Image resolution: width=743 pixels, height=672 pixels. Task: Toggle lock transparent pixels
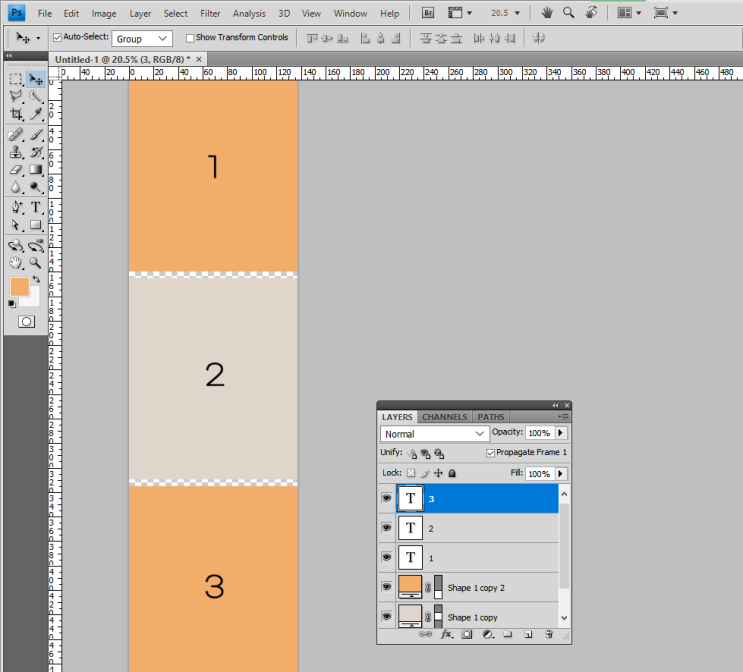(x=411, y=473)
